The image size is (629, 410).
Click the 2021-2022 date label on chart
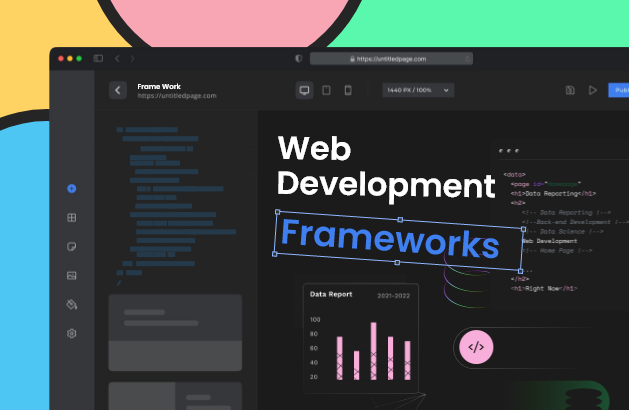[x=394, y=296]
